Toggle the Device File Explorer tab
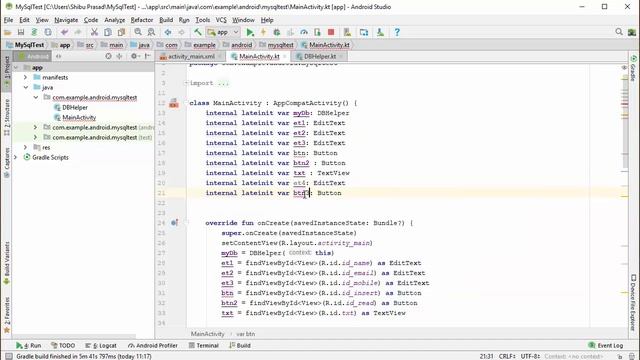 point(633,302)
